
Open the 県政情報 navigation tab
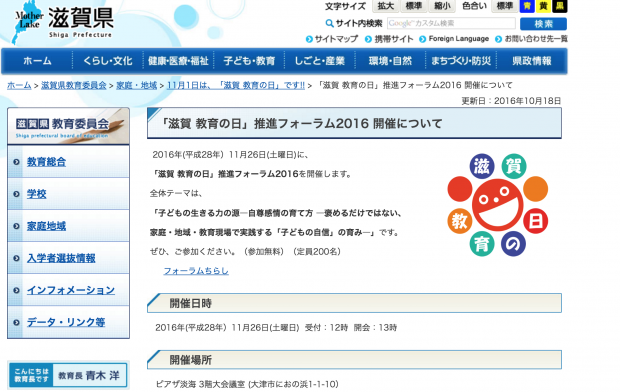click(531, 61)
